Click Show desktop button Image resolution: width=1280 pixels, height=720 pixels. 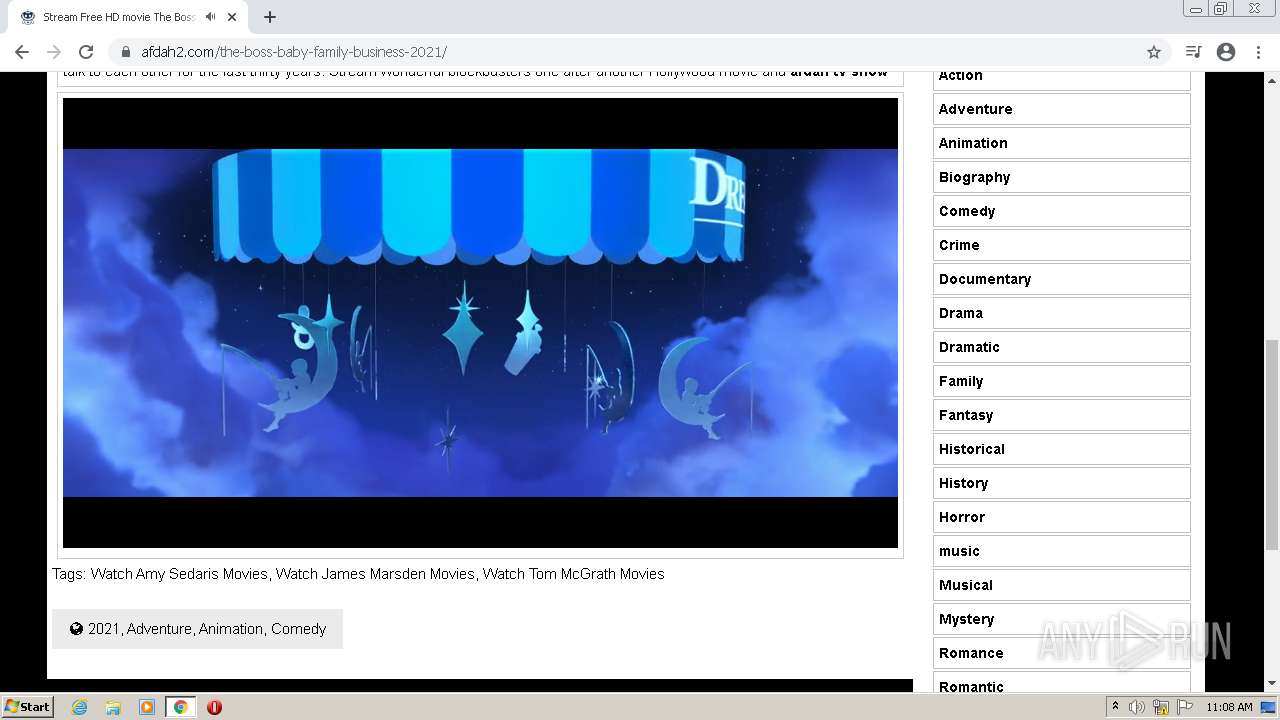click(1269, 707)
